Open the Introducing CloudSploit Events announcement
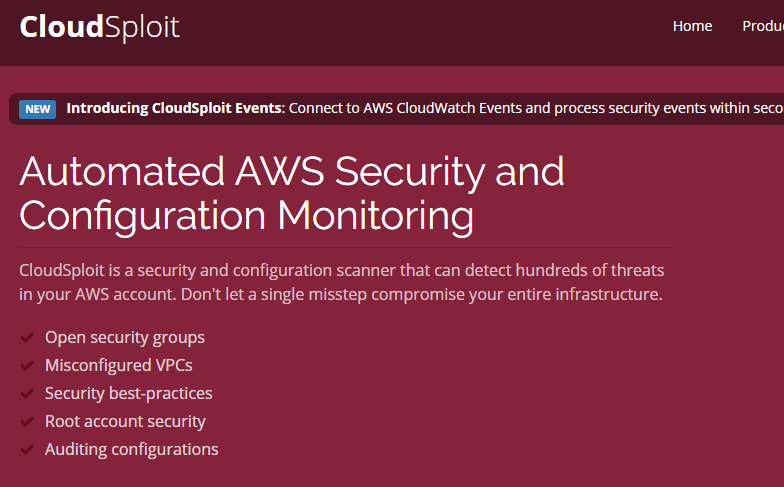The width and height of the screenshot is (784, 487). [x=174, y=108]
